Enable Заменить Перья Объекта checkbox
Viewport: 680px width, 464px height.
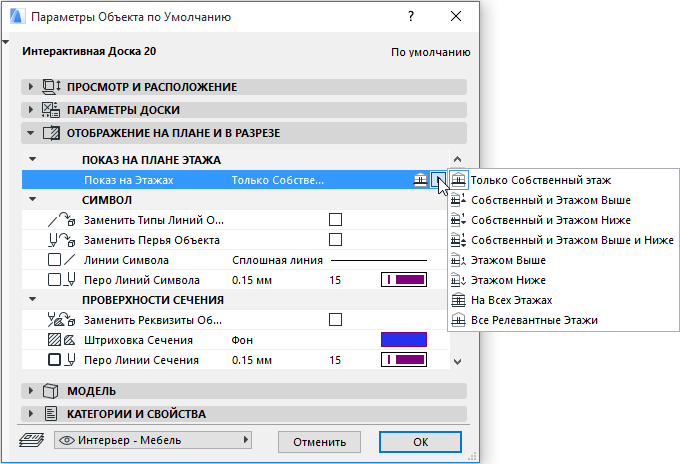pos(335,240)
